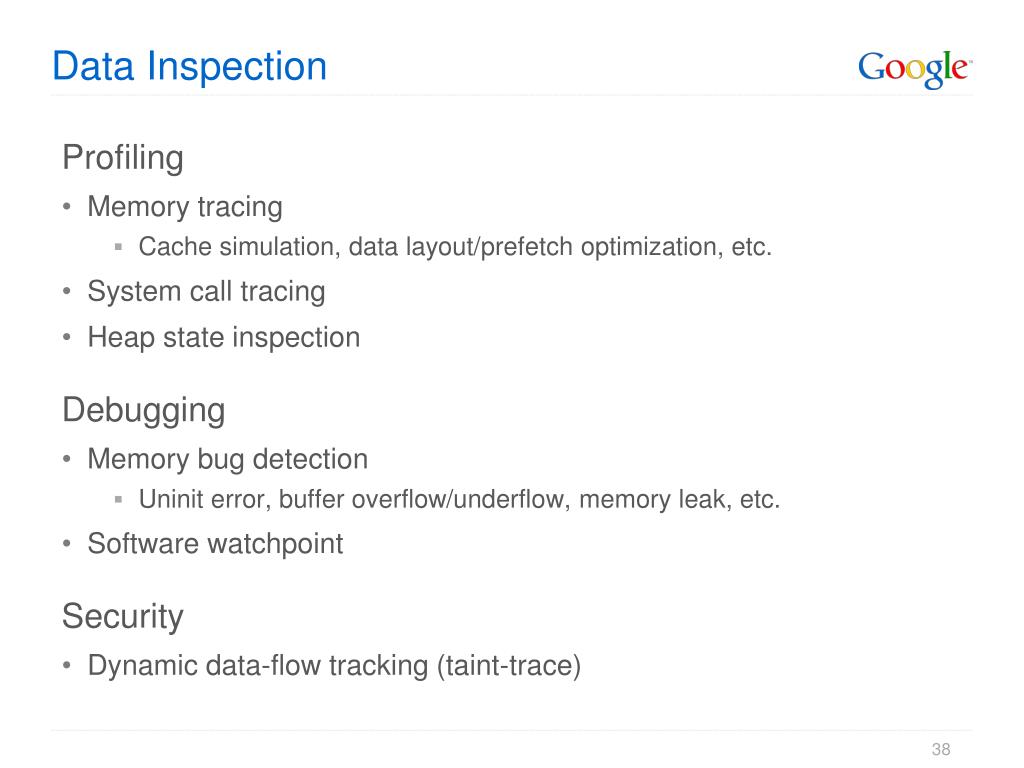
Task: Click the Memory tracing bullet text
Action: [x=185, y=207]
